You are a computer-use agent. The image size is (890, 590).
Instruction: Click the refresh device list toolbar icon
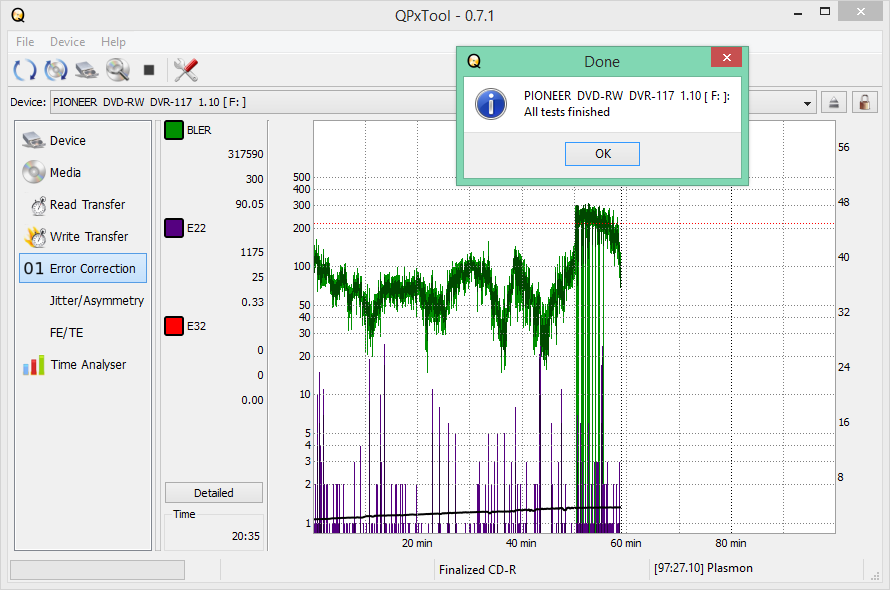coord(24,70)
